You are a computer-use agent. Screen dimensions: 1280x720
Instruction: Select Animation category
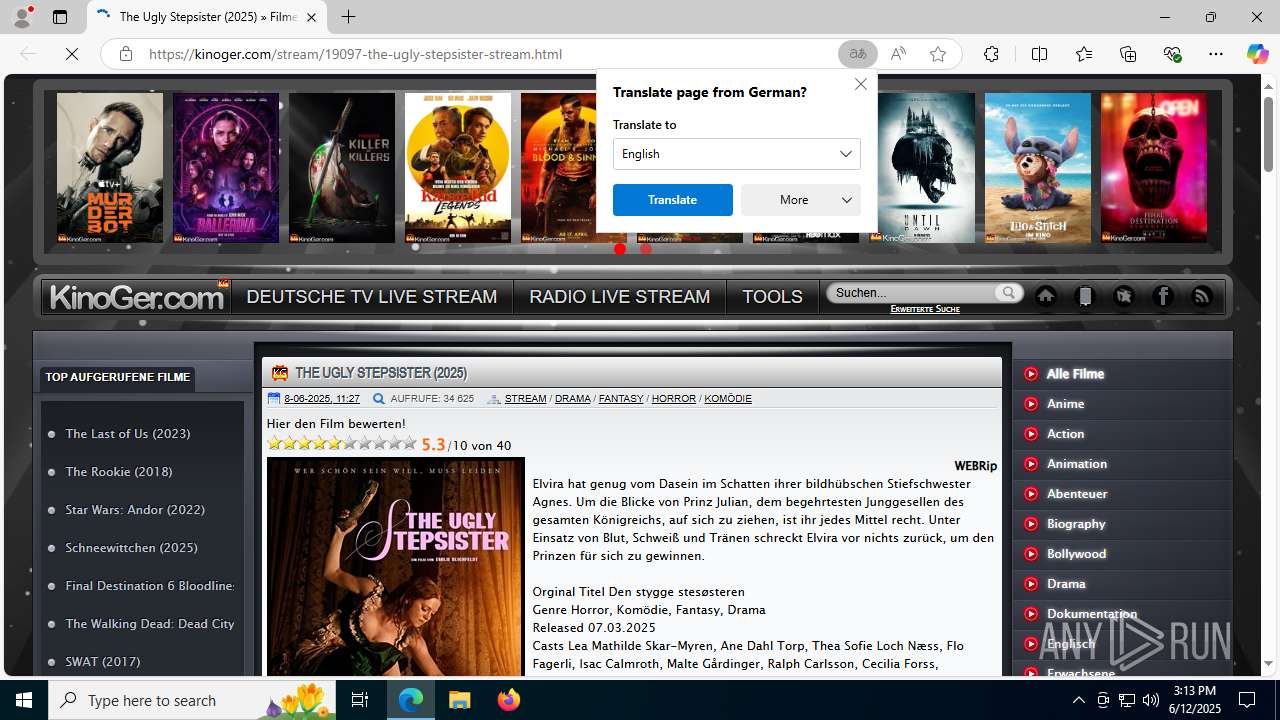click(x=1076, y=464)
